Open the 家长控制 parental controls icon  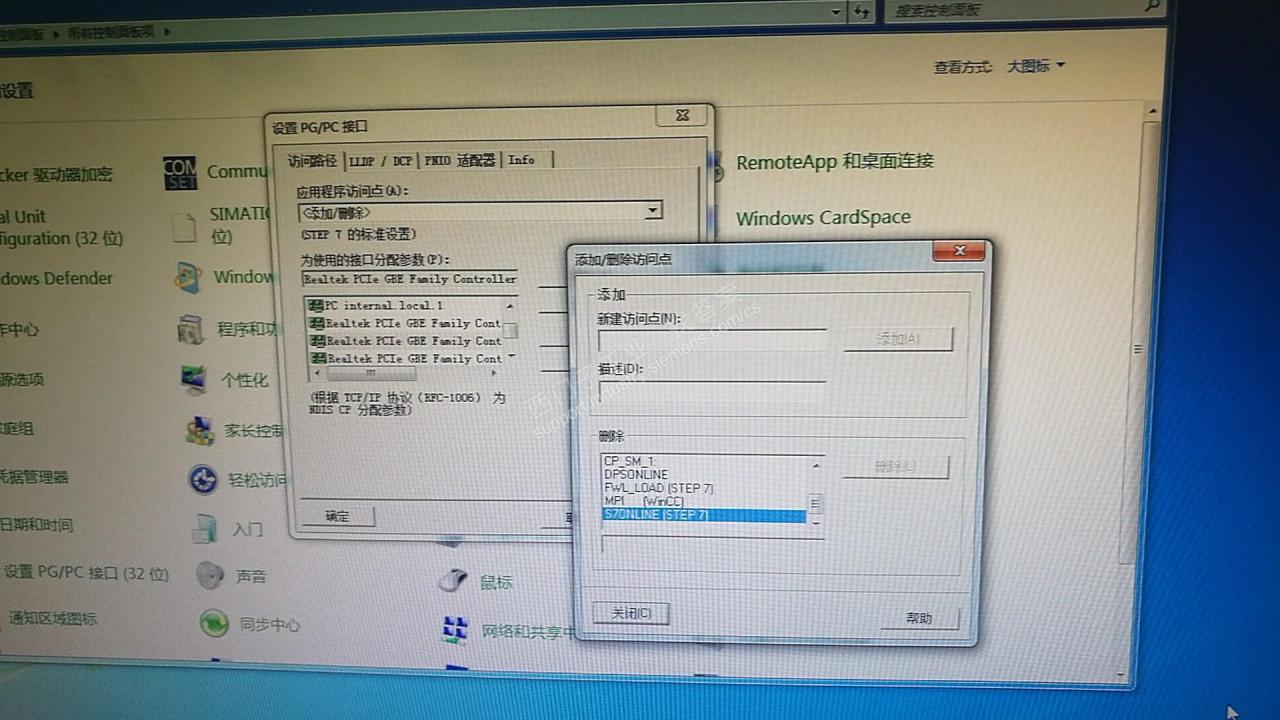click(200, 431)
